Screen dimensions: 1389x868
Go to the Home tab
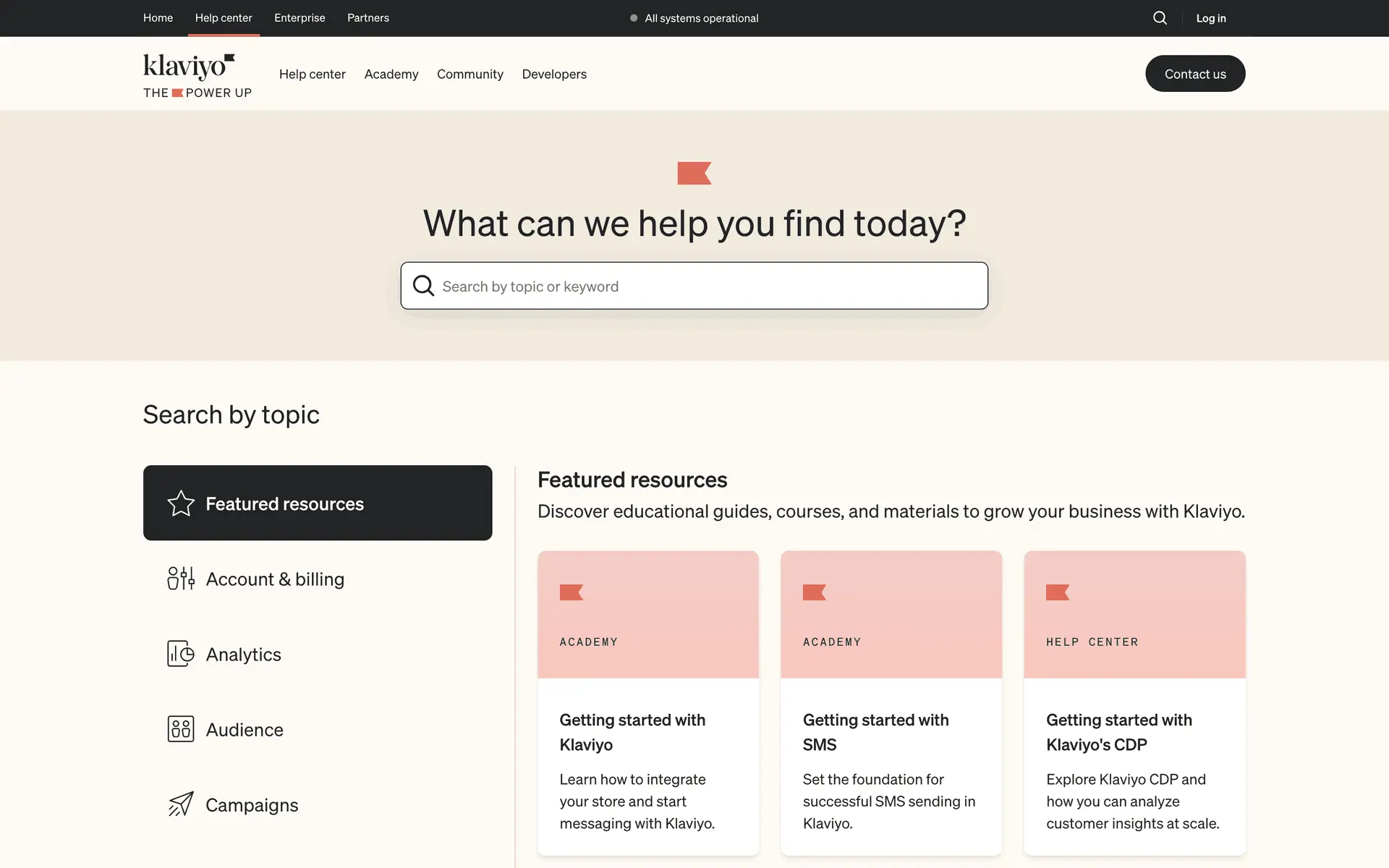158,18
